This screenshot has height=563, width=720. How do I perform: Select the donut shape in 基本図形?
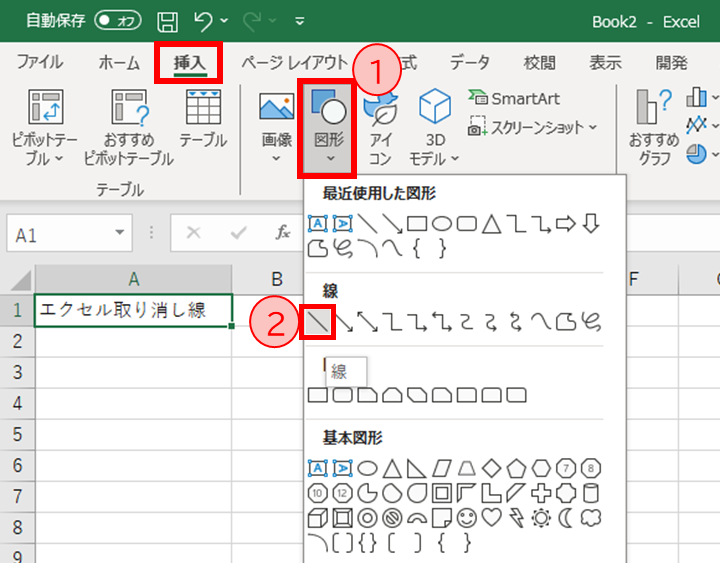(367, 518)
